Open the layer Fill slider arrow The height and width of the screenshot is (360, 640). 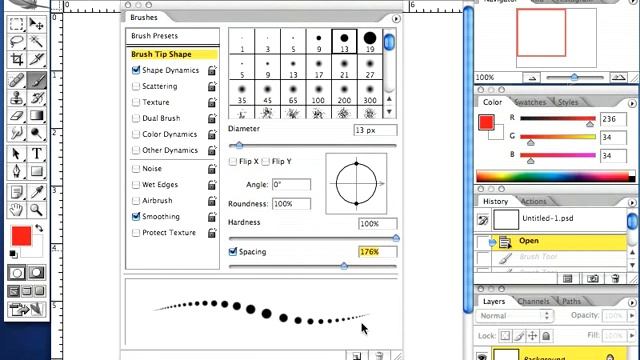click(632, 336)
